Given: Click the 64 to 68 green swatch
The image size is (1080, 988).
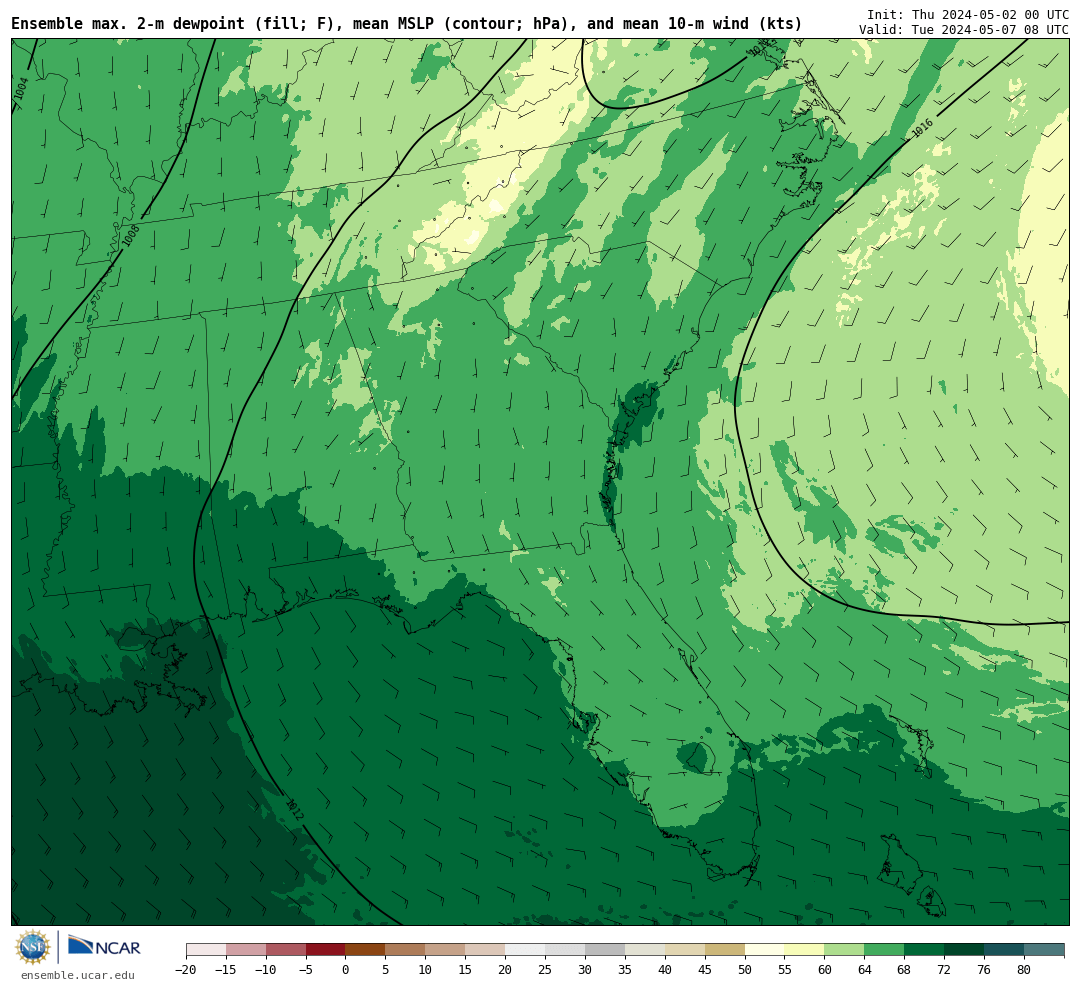Looking at the screenshot, I should pos(885,950).
